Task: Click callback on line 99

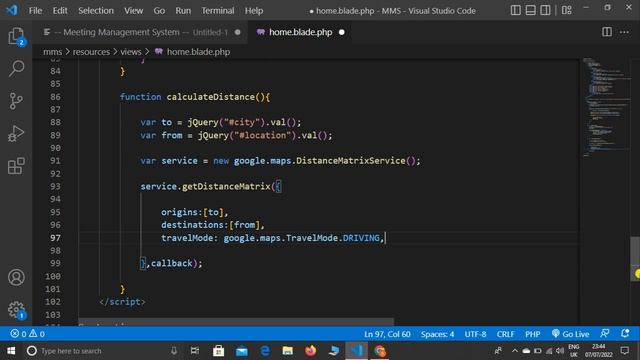Action: pyautogui.click(x=171, y=263)
